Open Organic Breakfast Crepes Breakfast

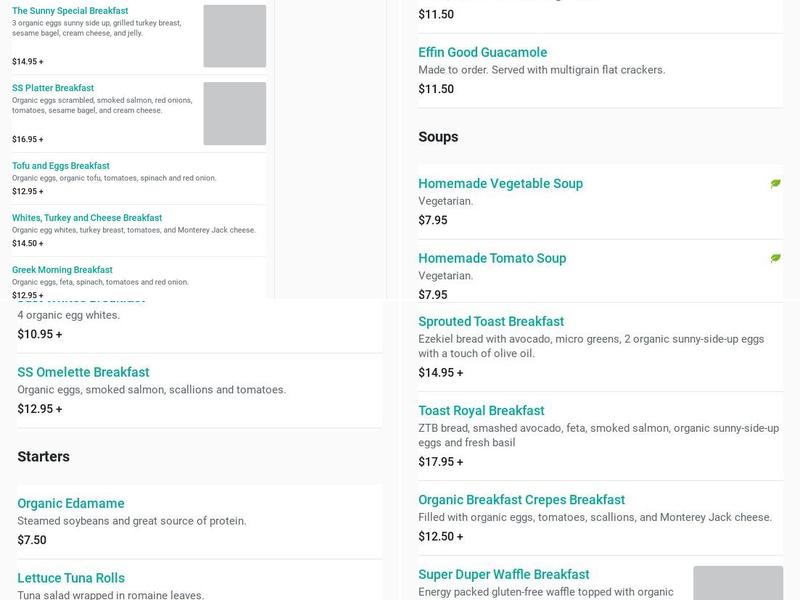(521, 500)
